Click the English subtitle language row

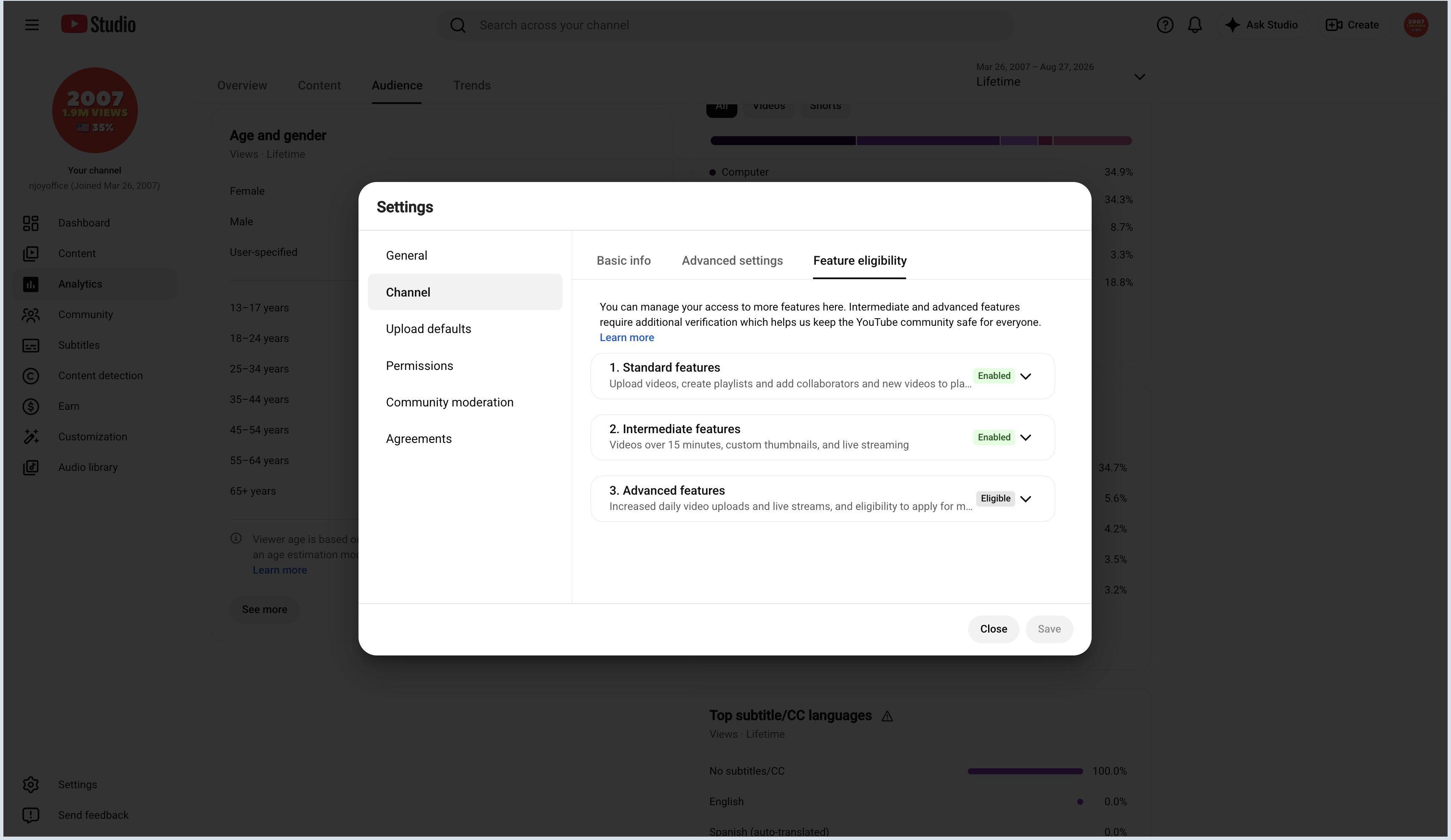point(918,801)
